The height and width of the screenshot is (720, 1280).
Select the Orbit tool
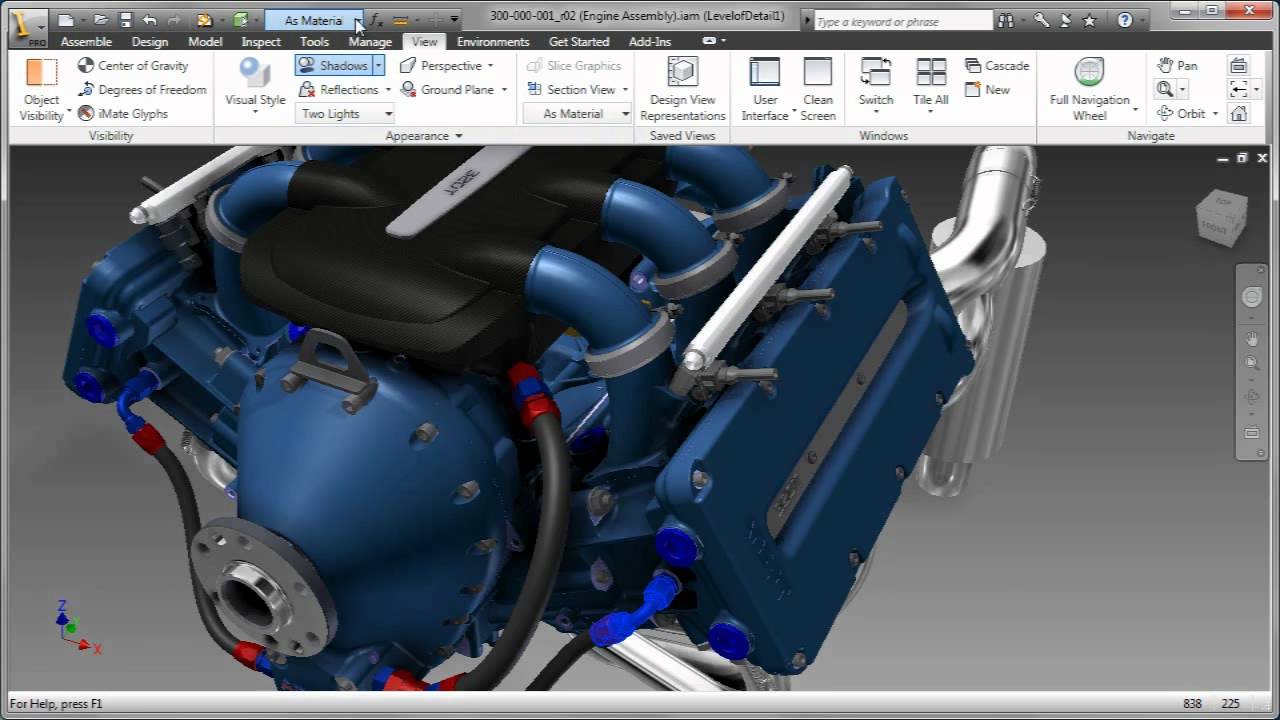tap(1181, 113)
